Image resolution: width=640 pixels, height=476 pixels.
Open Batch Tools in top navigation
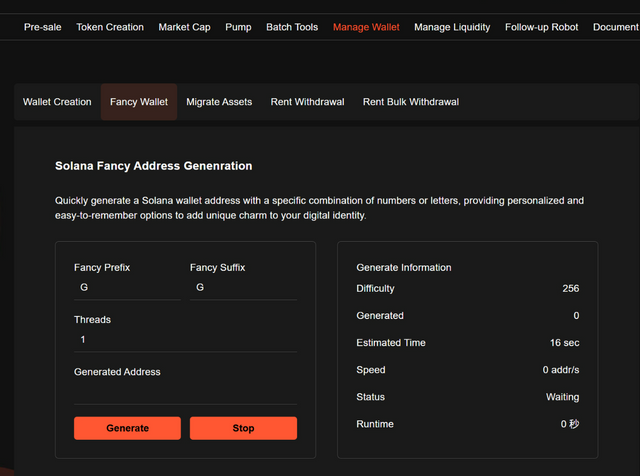click(292, 27)
